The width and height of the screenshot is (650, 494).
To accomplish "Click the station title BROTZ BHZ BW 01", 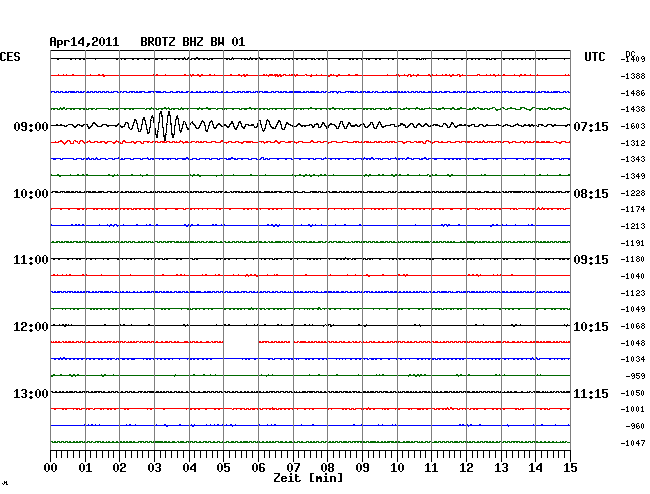I will (192, 42).
